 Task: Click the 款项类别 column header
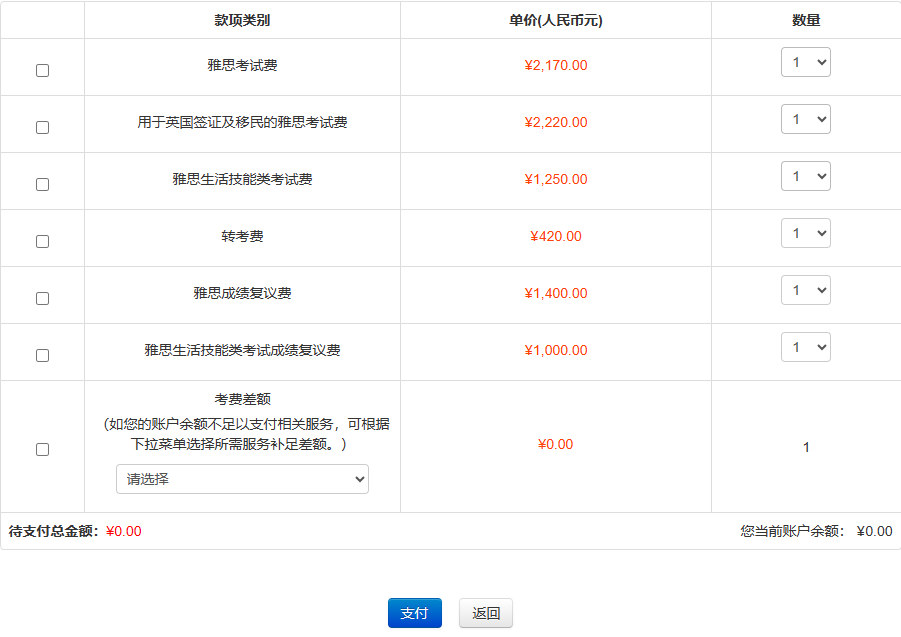point(242,21)
